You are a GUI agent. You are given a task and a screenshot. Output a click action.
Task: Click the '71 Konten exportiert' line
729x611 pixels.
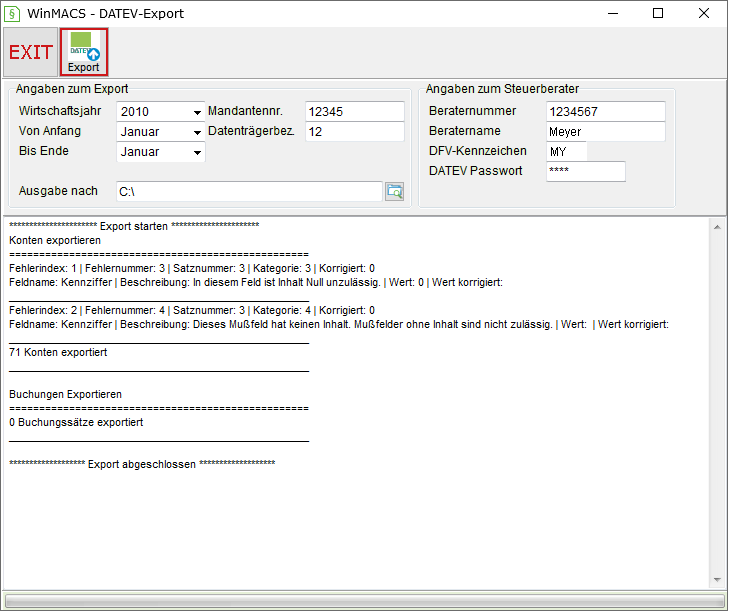tap(58, 352)
